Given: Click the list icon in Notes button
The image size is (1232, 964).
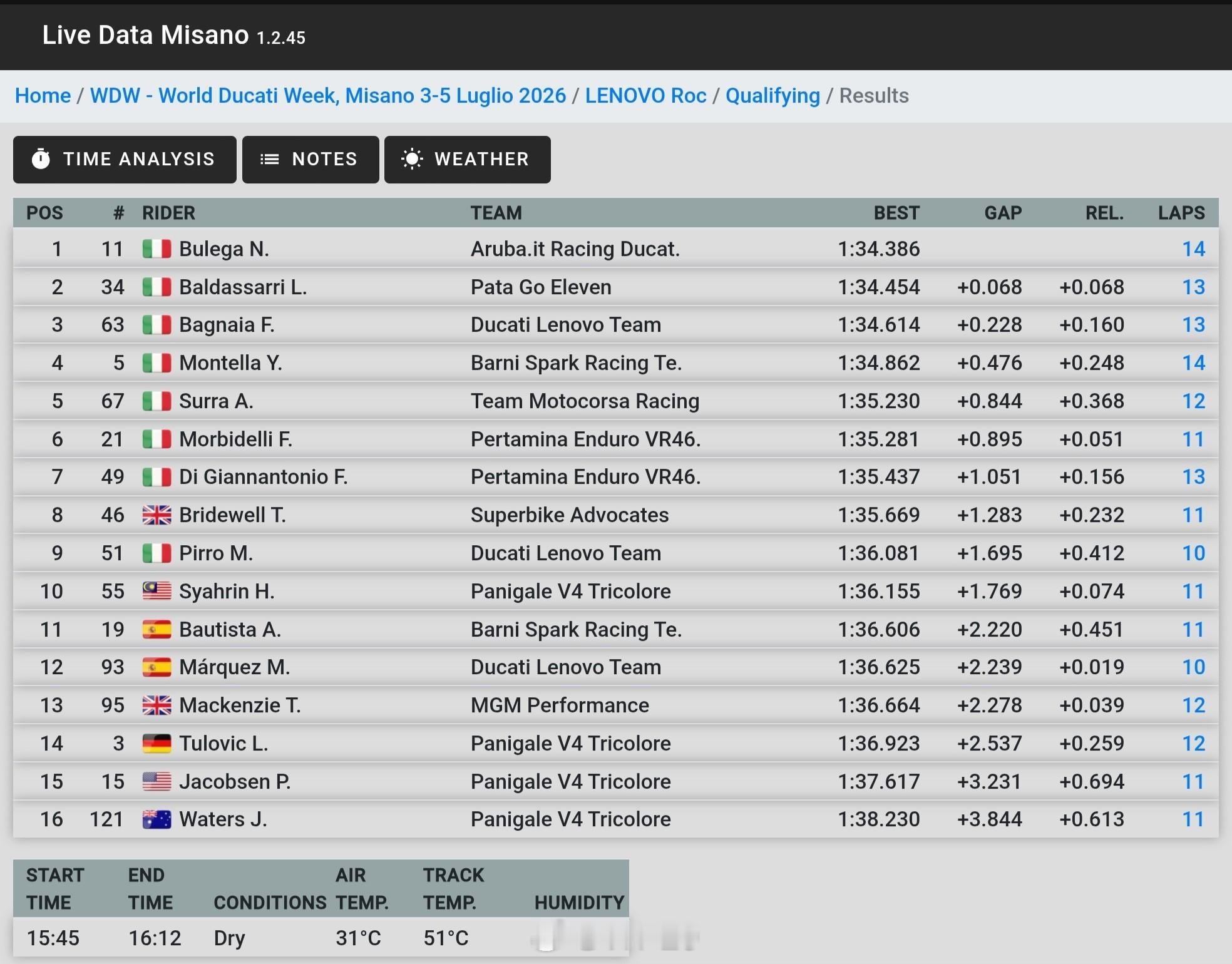Looking at the screenshot, I should click(269, 159).
